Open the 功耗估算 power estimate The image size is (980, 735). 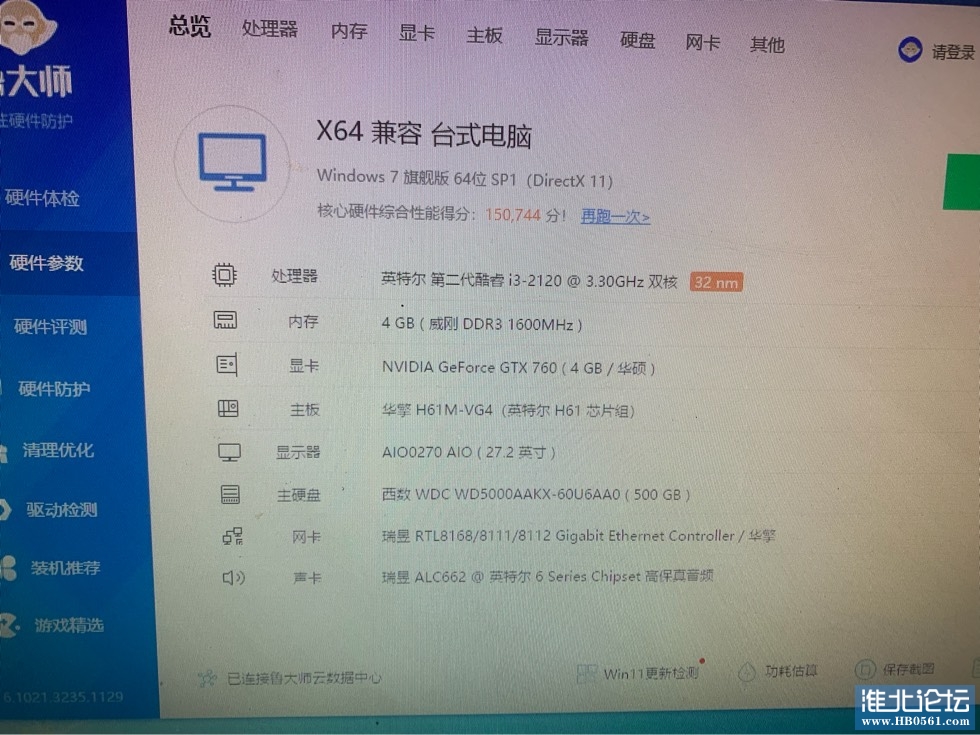[x=791, y=671]
